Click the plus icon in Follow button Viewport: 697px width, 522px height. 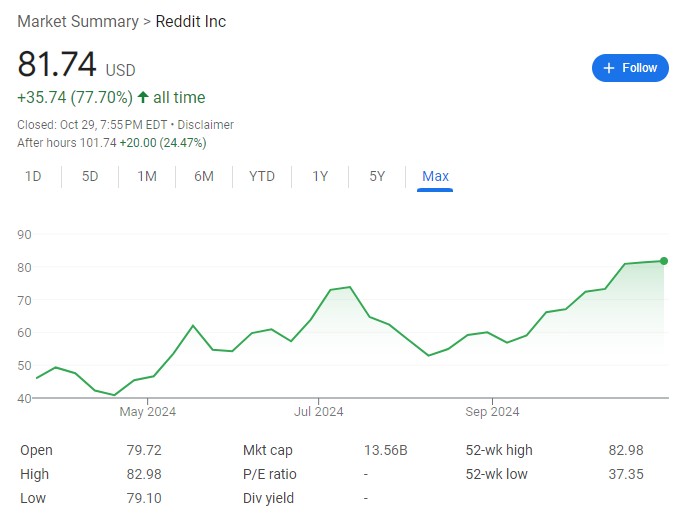pos(608,68)
